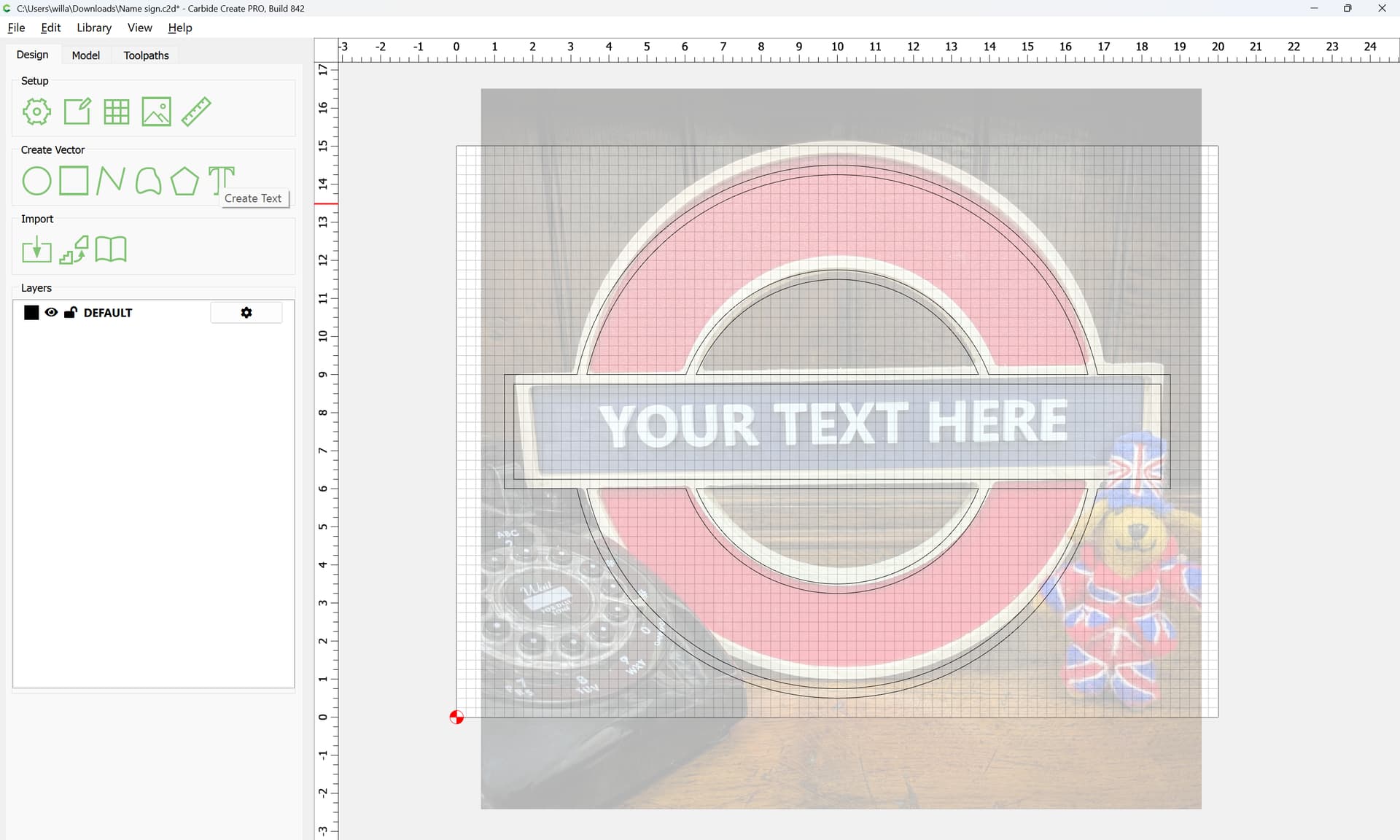The image size is (1400, 840).
Task: Select the polyline vector tool
Action: 110,181
